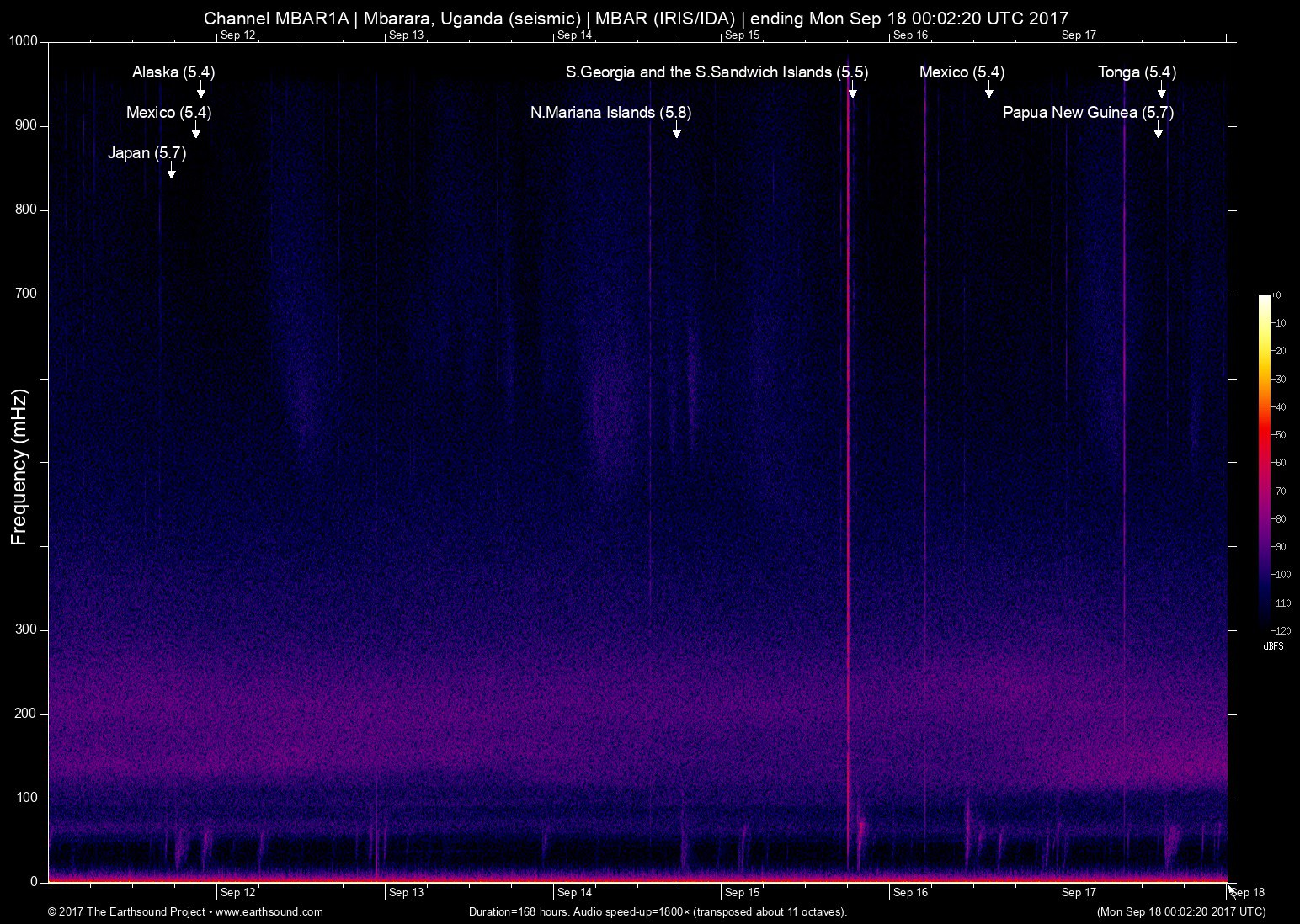Viewport: 1300px width, 924px height.
Task: Select the Mexico (5.4) annotation near Sep 12
Action: 167,112
